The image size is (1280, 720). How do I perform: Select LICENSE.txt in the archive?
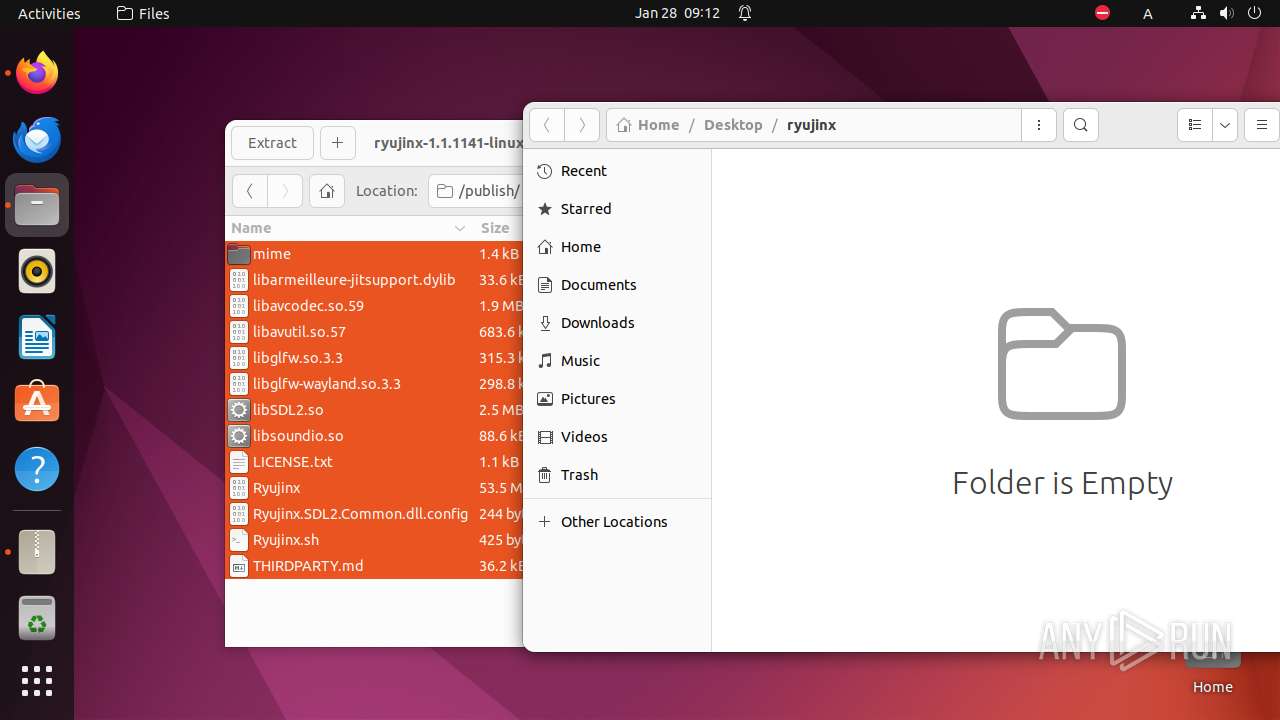pos(375,462)
